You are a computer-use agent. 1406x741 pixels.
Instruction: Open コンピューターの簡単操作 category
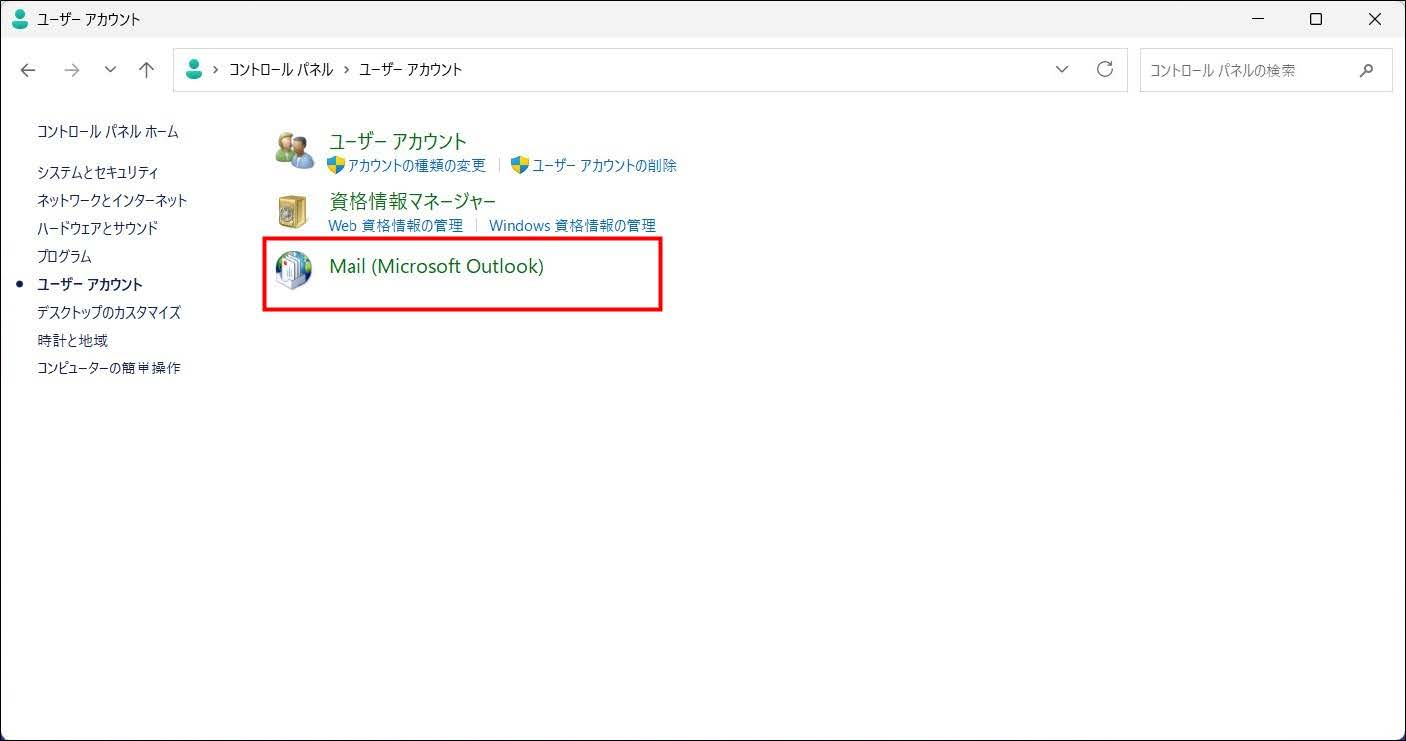coord(109,369)
